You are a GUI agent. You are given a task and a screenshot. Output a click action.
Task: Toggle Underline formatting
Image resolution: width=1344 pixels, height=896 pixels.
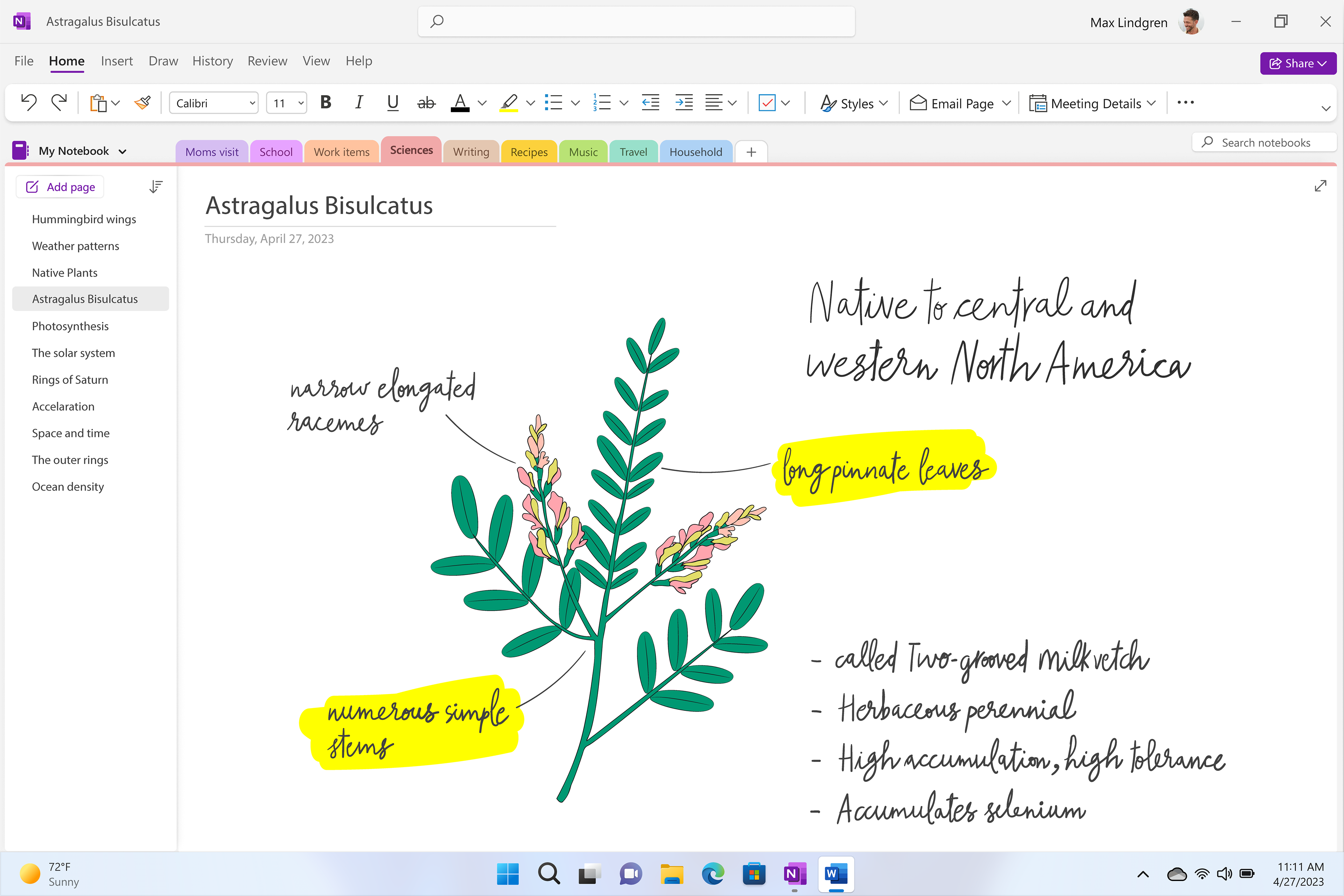pyautogui.click(x=393, y=103)
